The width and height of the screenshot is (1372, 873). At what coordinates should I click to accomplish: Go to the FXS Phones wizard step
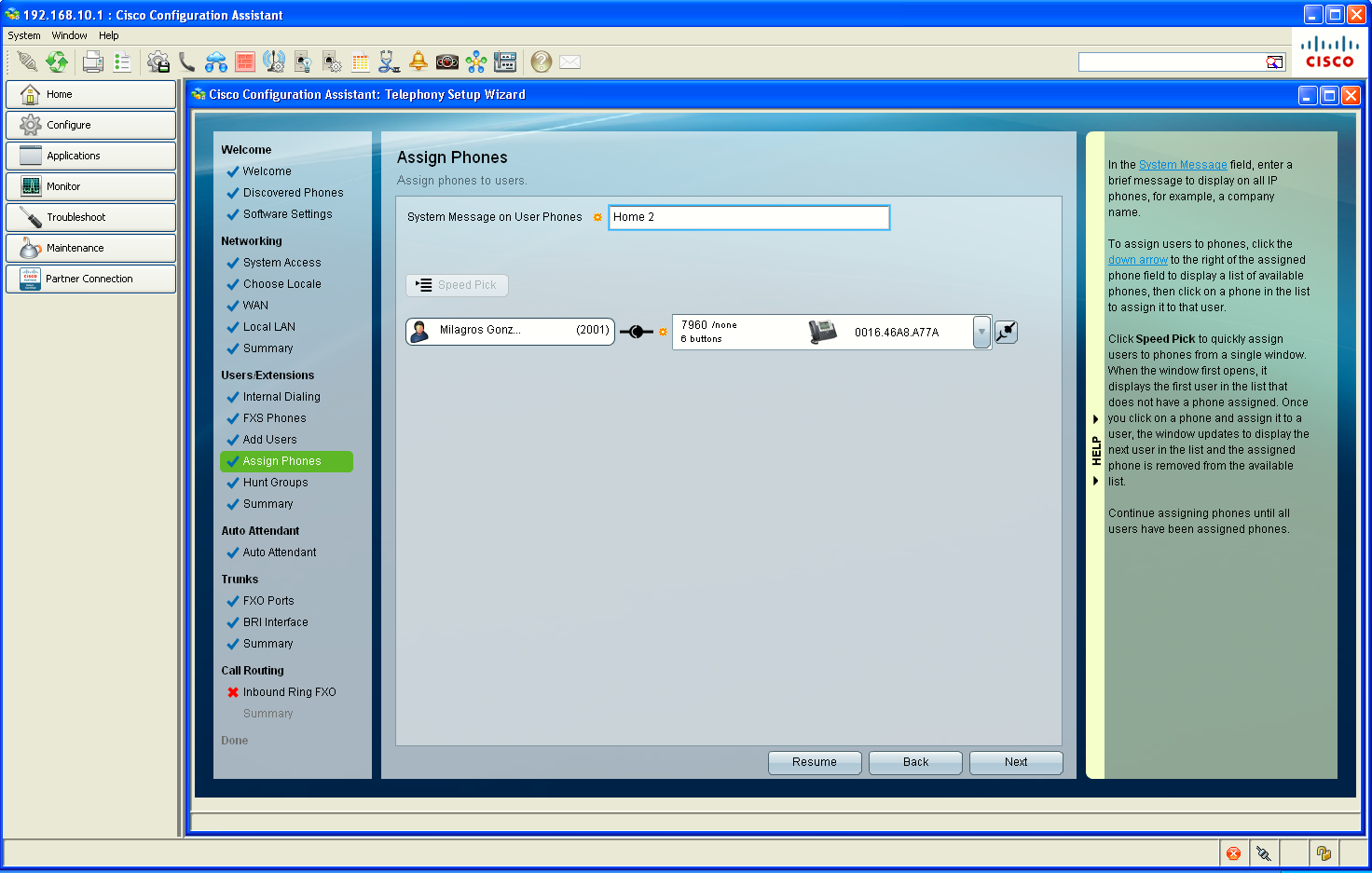point(274,418)
